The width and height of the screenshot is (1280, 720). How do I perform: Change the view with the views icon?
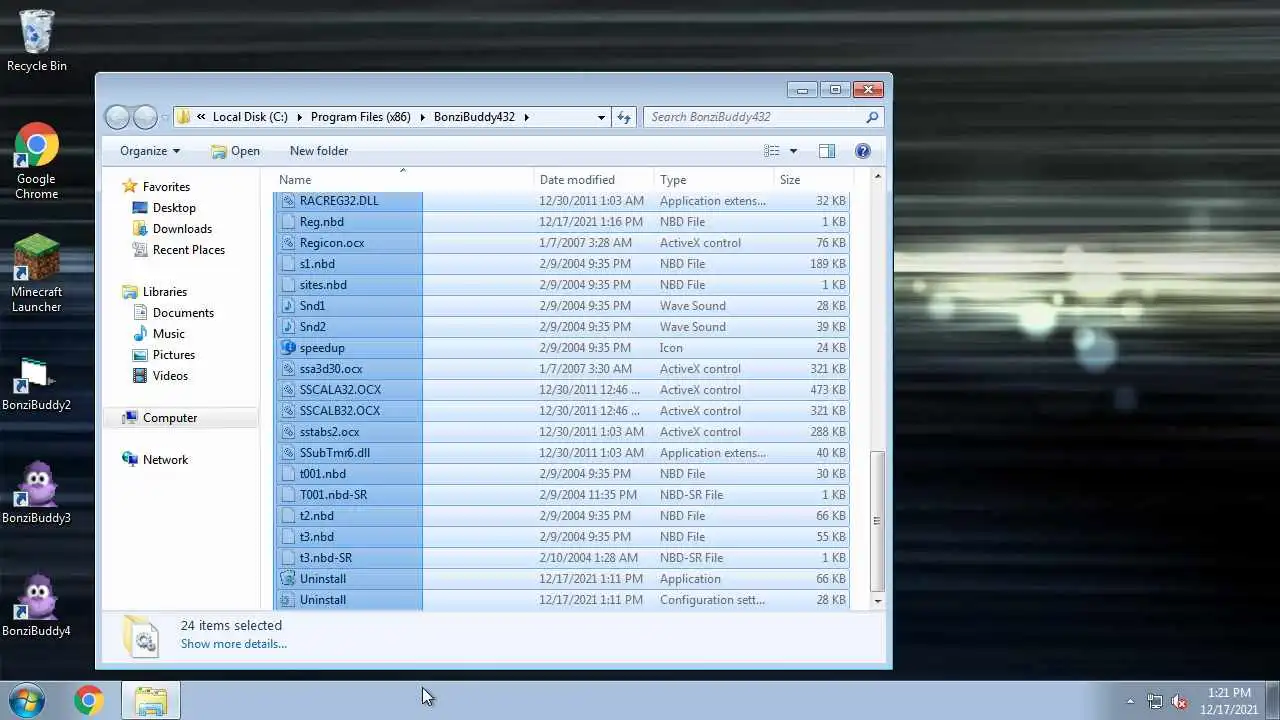pos(772,151)
